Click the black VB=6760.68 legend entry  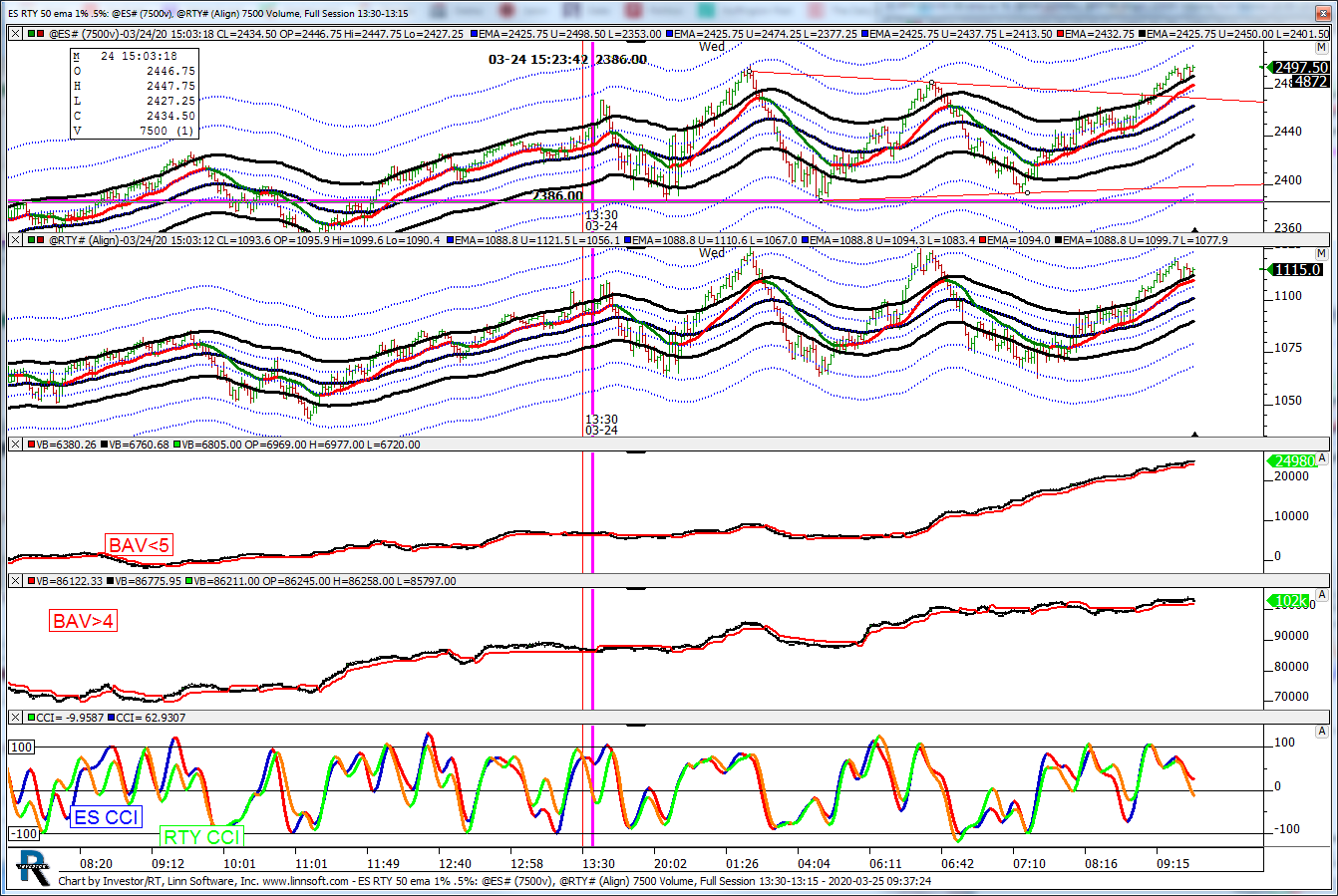coord(135,445)
